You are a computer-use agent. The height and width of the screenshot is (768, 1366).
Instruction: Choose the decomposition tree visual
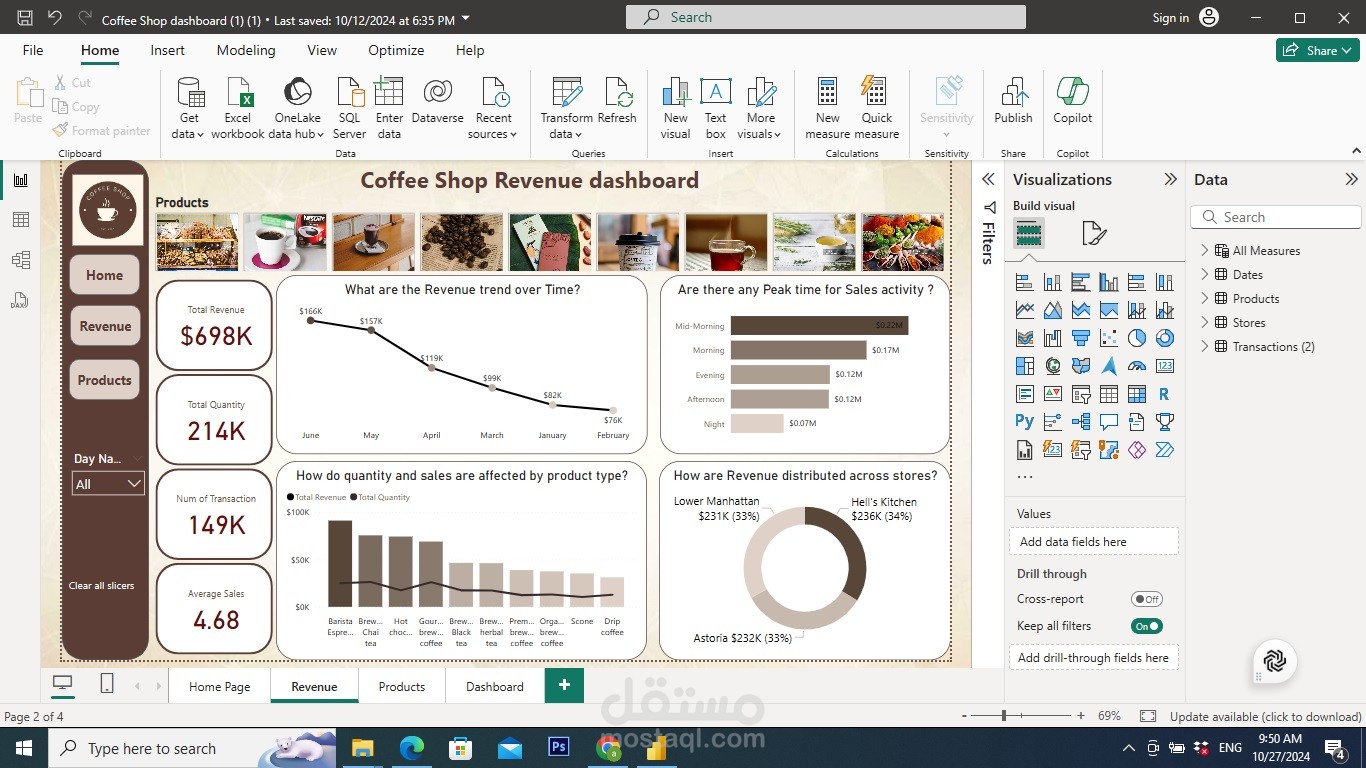point(1080,422)
